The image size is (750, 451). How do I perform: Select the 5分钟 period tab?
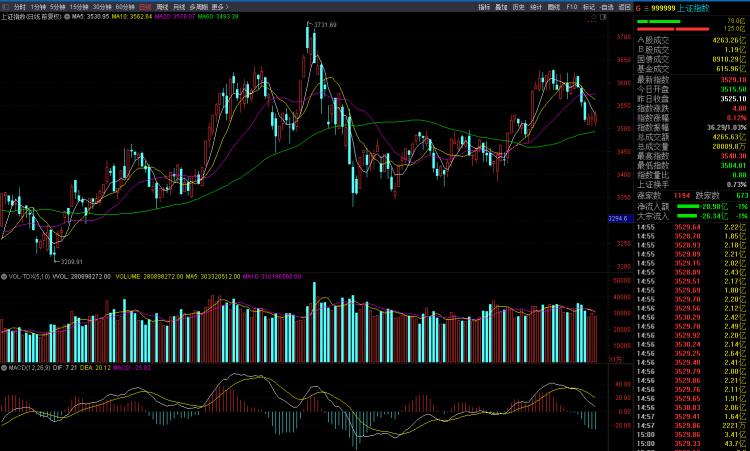click(x=58, y=6)
